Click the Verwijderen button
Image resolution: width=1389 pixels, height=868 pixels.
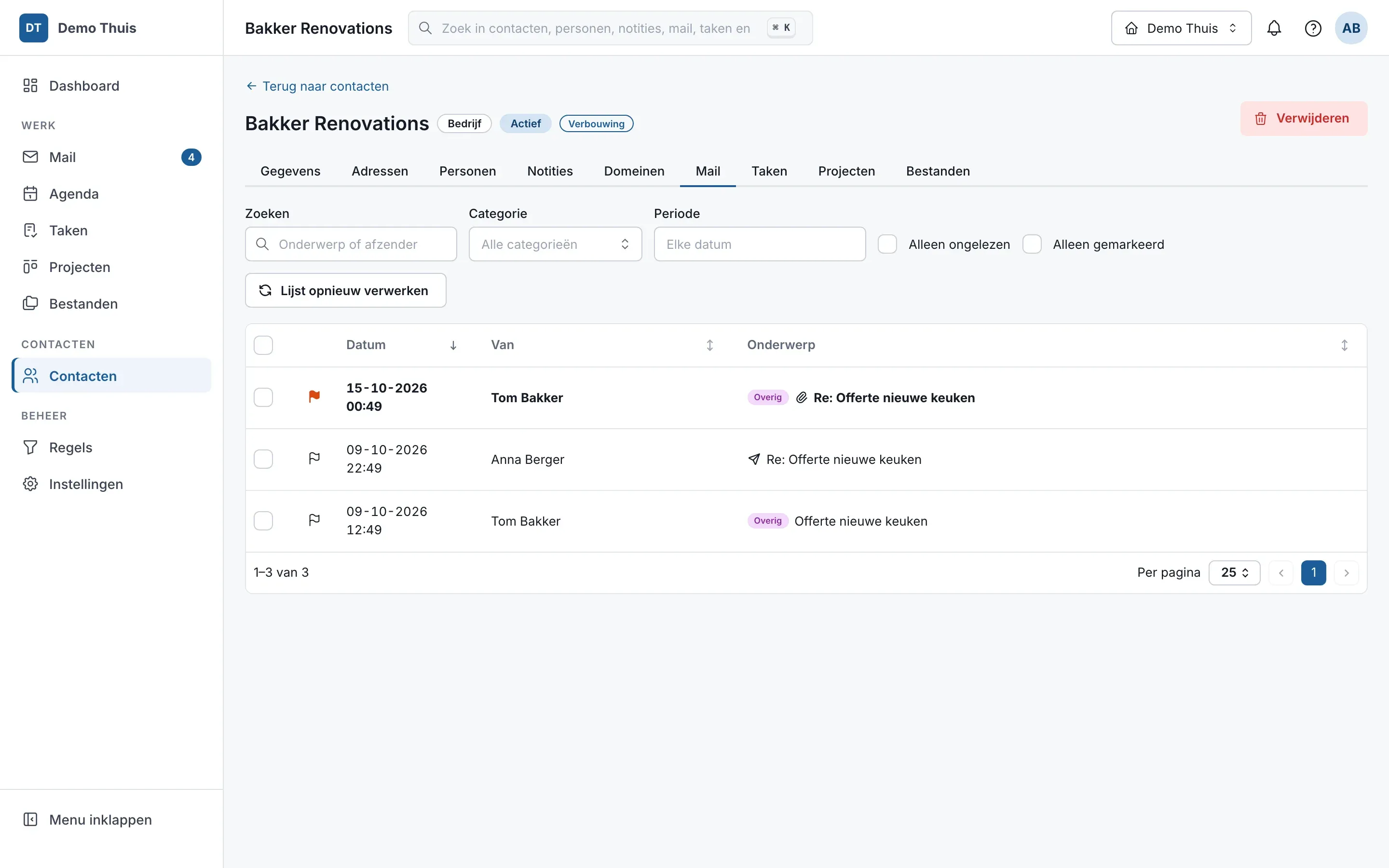pyautogui.click(x=1304, y=118)
